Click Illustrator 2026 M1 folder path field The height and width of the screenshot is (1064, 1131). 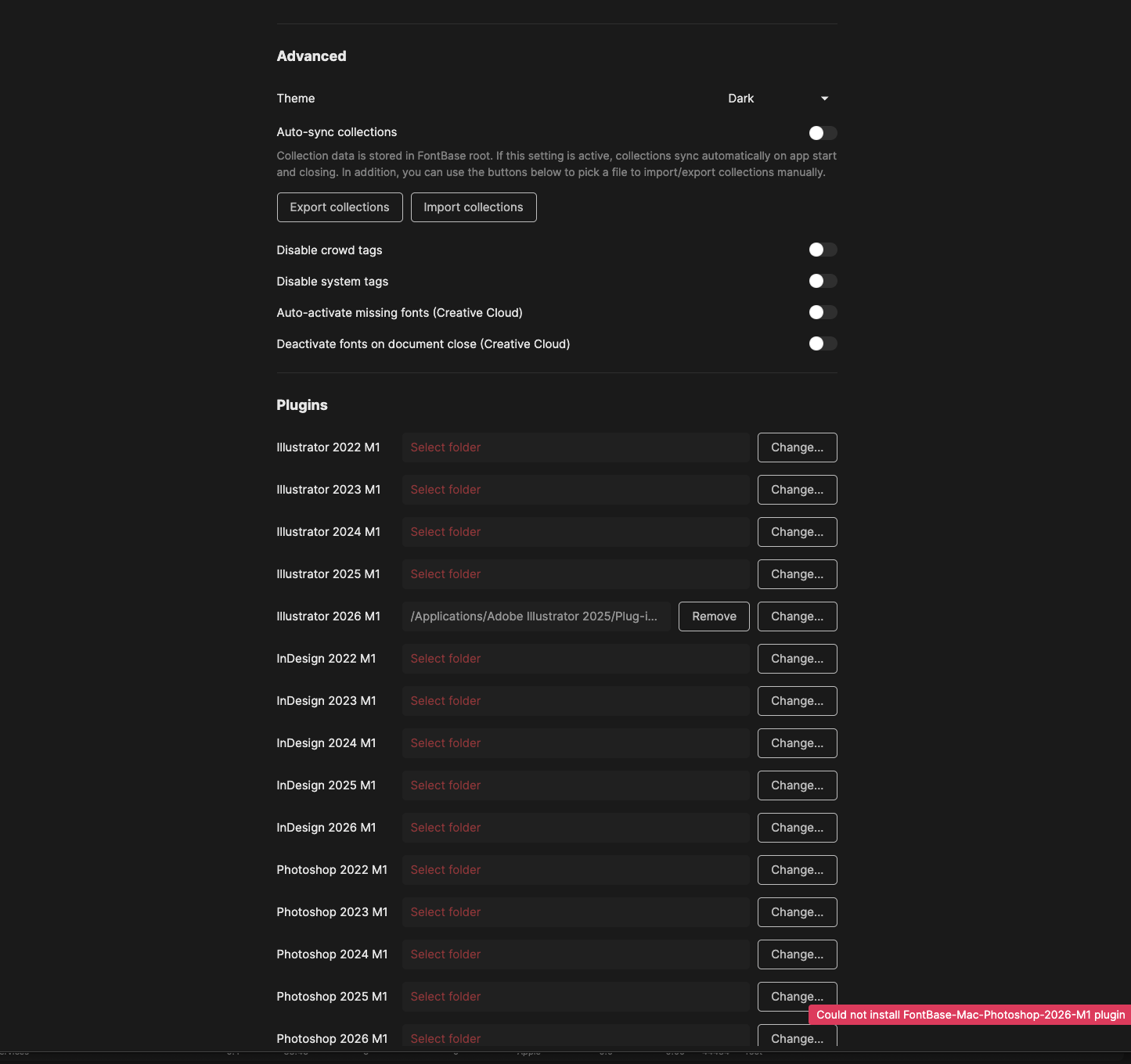(536, 616)
